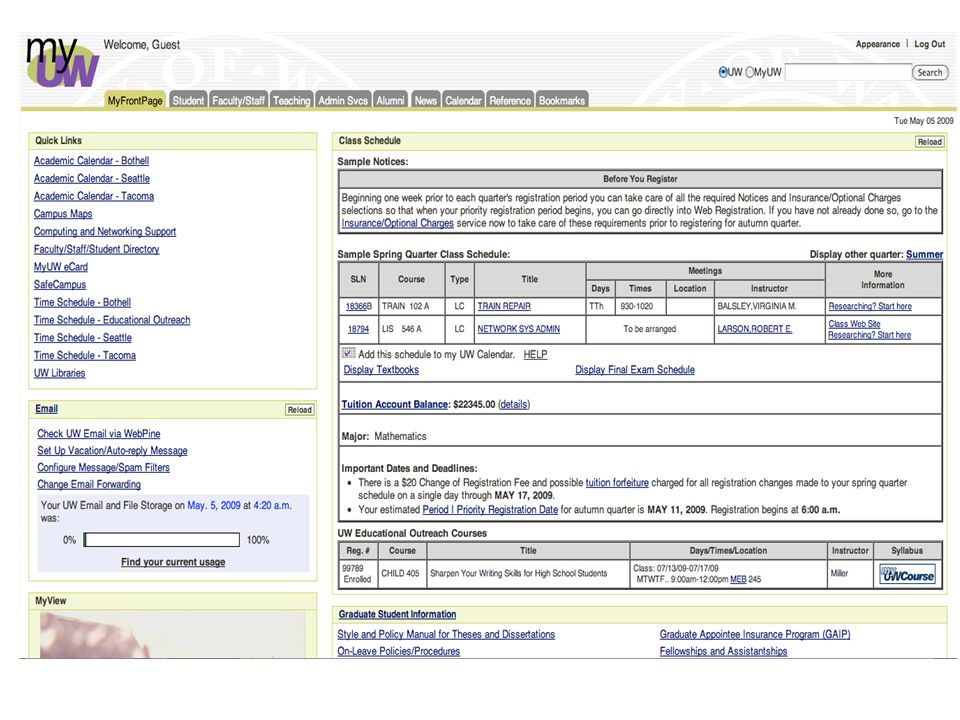Open NETWORK SYS ADMIN course title
This screenshot has width=960, height=720.
click(519, 329)
